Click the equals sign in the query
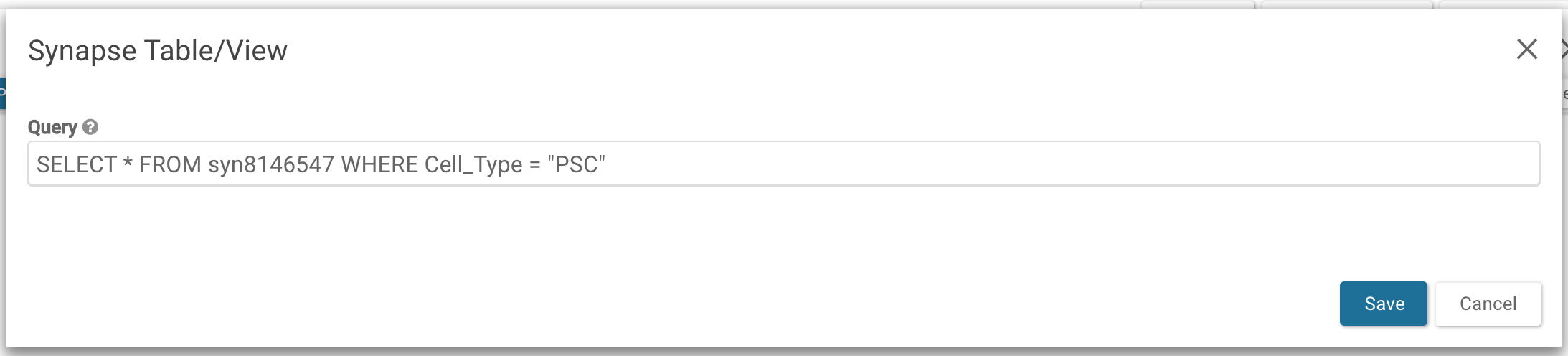Image resolution: width=1568 pixels, height=356 pixels. [x=534, y=164]
